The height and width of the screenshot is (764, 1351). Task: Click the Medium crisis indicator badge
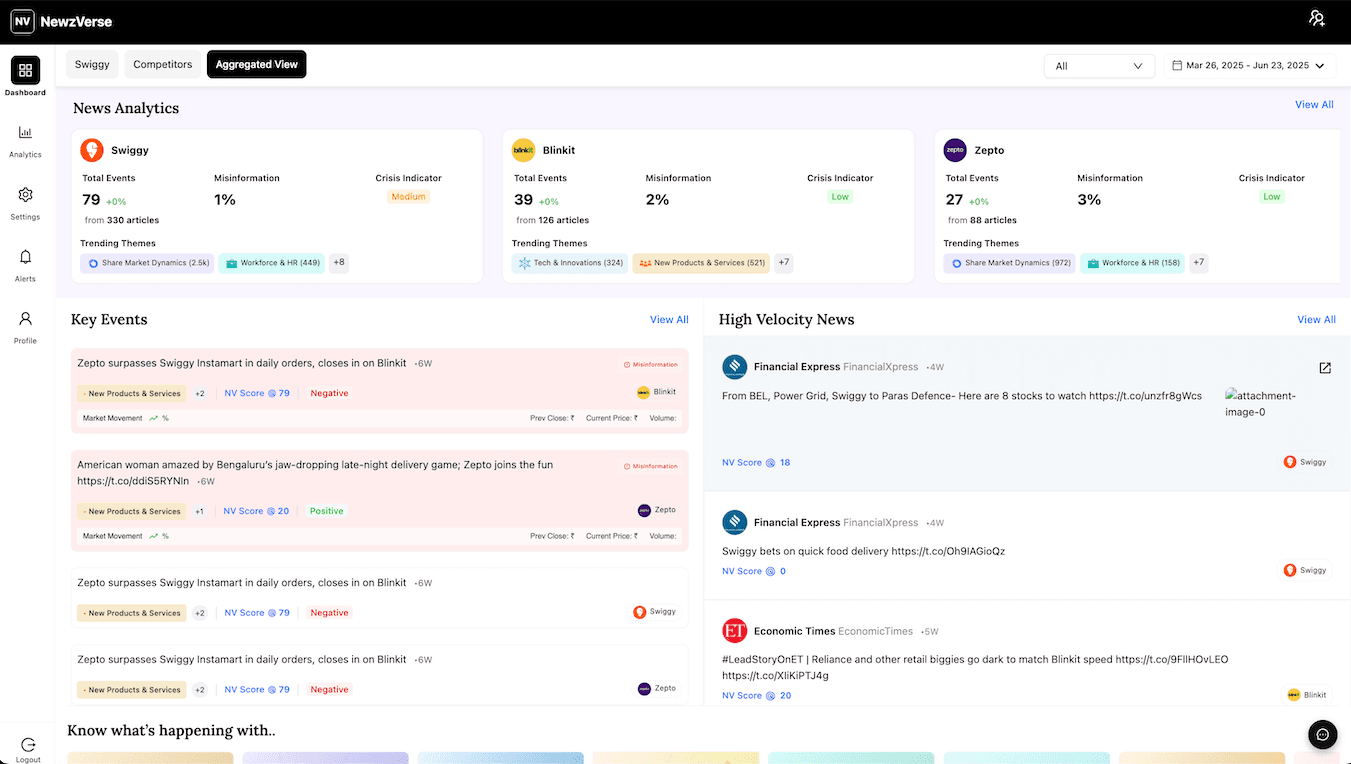(x=408, y=197)
